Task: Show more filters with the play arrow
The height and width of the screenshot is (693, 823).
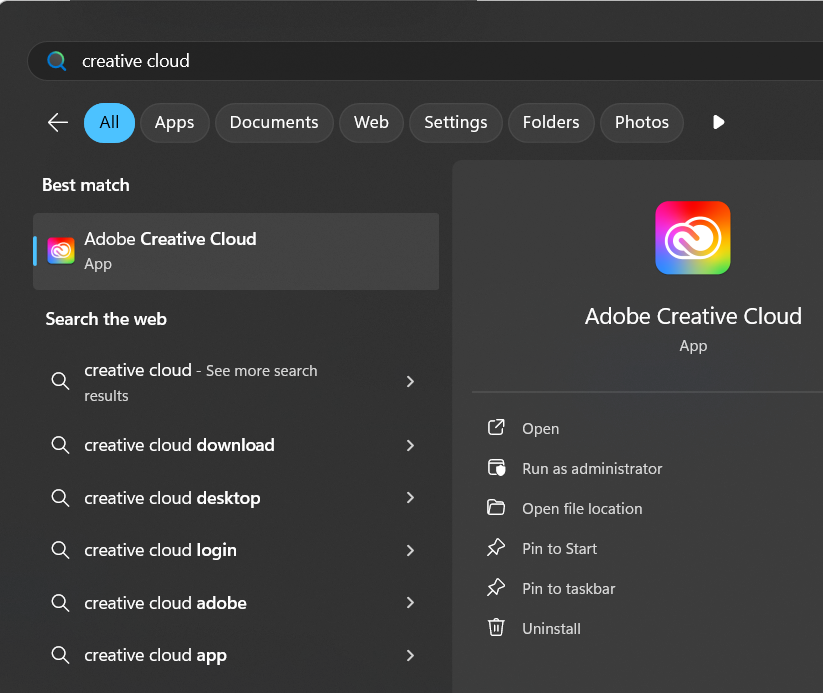Action: tap(719, 122)
